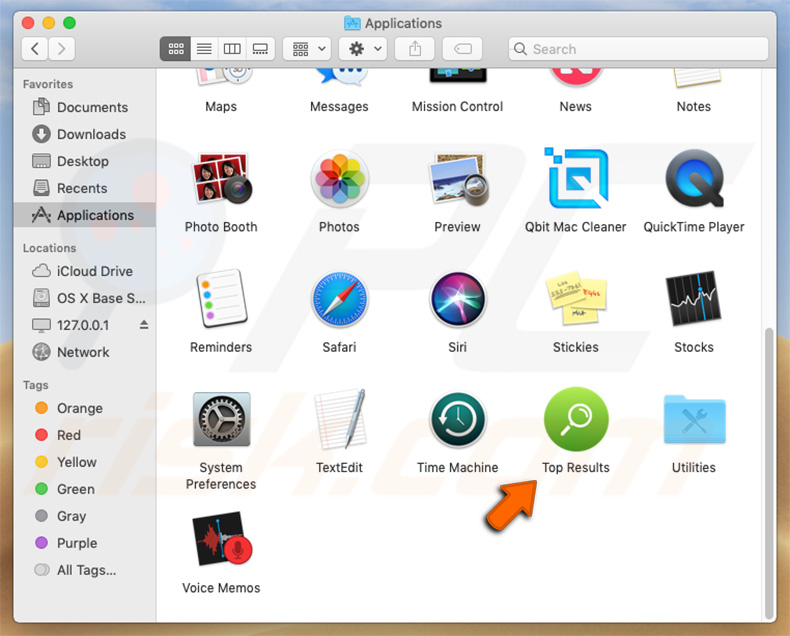790x636 pixels.
Task: Click the Search field
Action: pos(638,49)
